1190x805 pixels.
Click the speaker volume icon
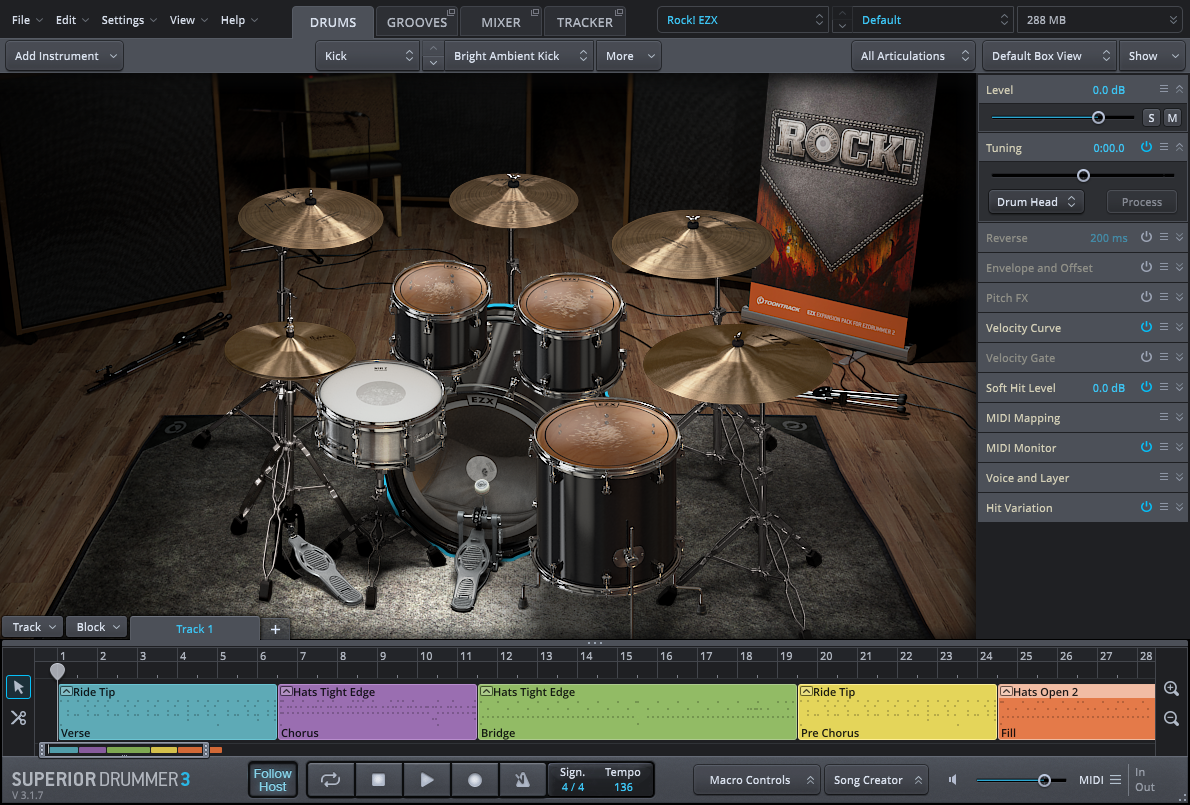953,780
